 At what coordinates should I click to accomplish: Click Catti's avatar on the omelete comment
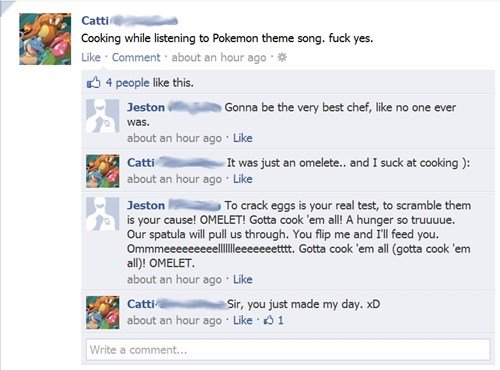103,171
